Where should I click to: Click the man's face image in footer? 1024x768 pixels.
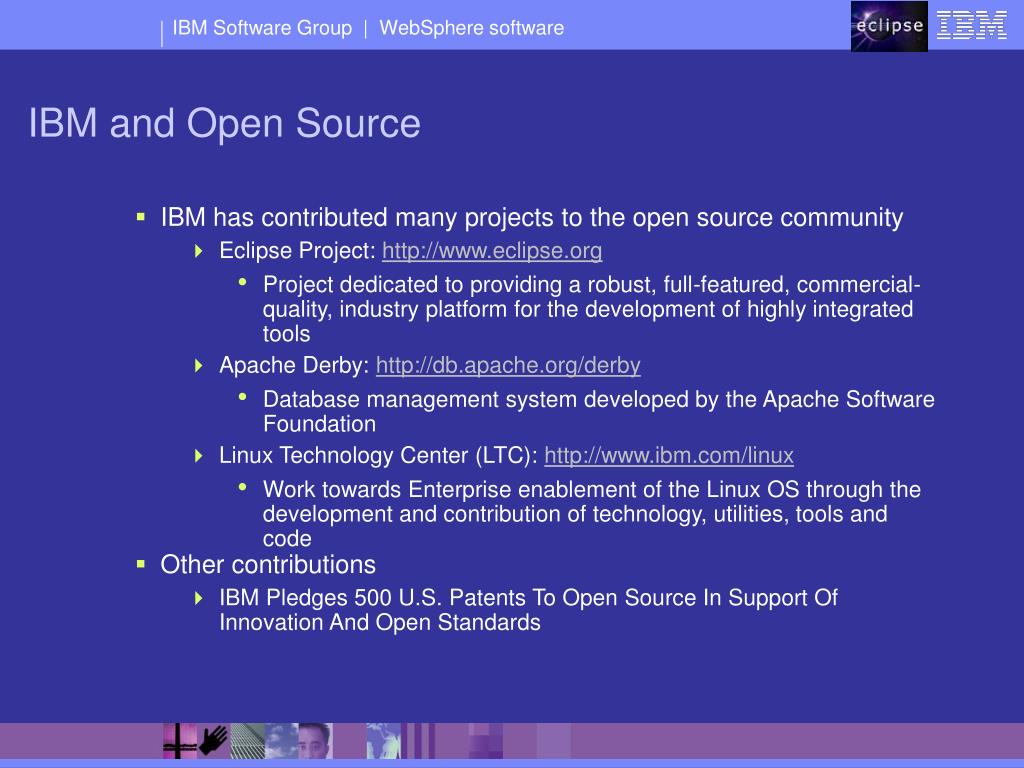pyautogui.click(x=315, y=741)
